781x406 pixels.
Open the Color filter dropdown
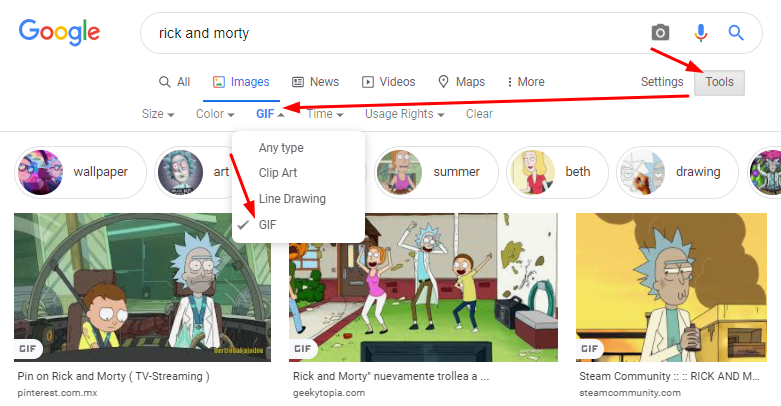pos(215,114)
